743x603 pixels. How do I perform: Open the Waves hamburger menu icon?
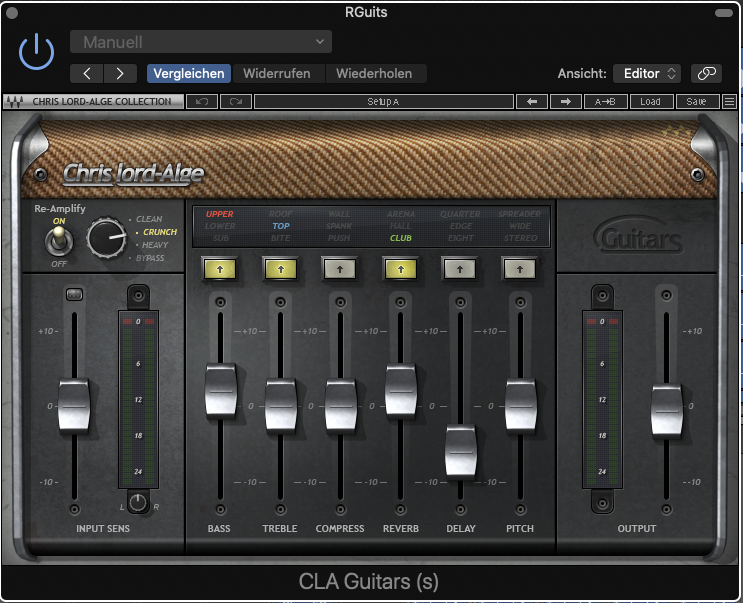point(729,101)
